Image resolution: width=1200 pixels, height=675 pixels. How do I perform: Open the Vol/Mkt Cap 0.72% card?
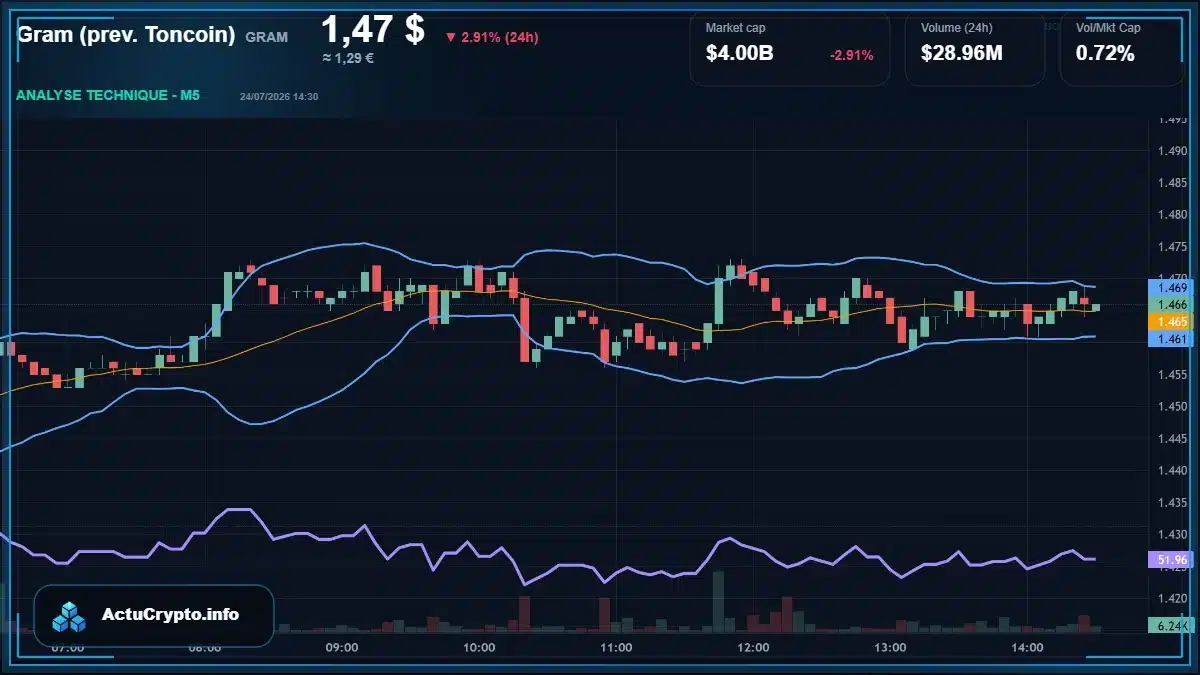[x=1122, y=48]
